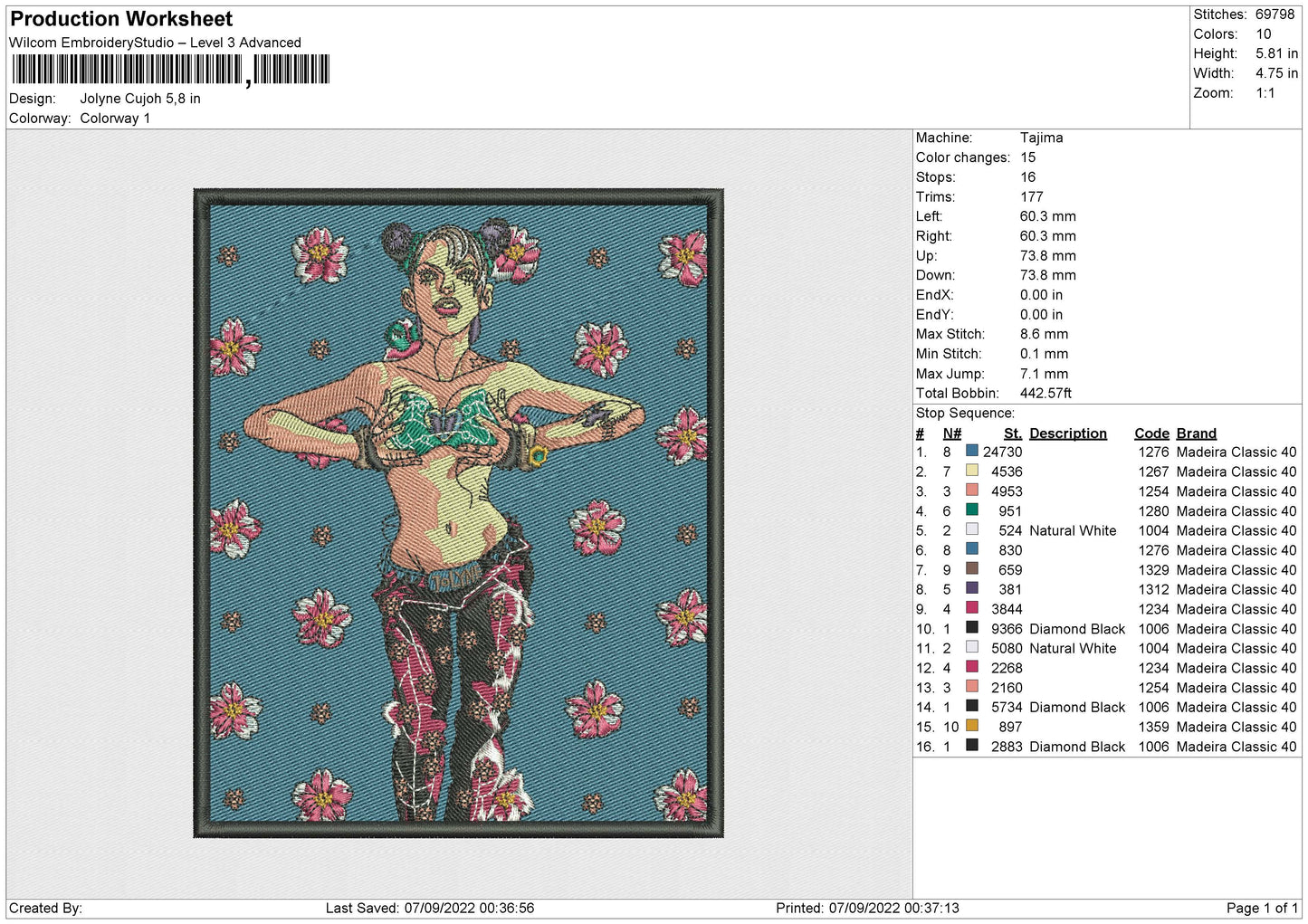Click the Trims value 177
The height and width of the screenshot is (924, 1308).
coord(1031,197)
